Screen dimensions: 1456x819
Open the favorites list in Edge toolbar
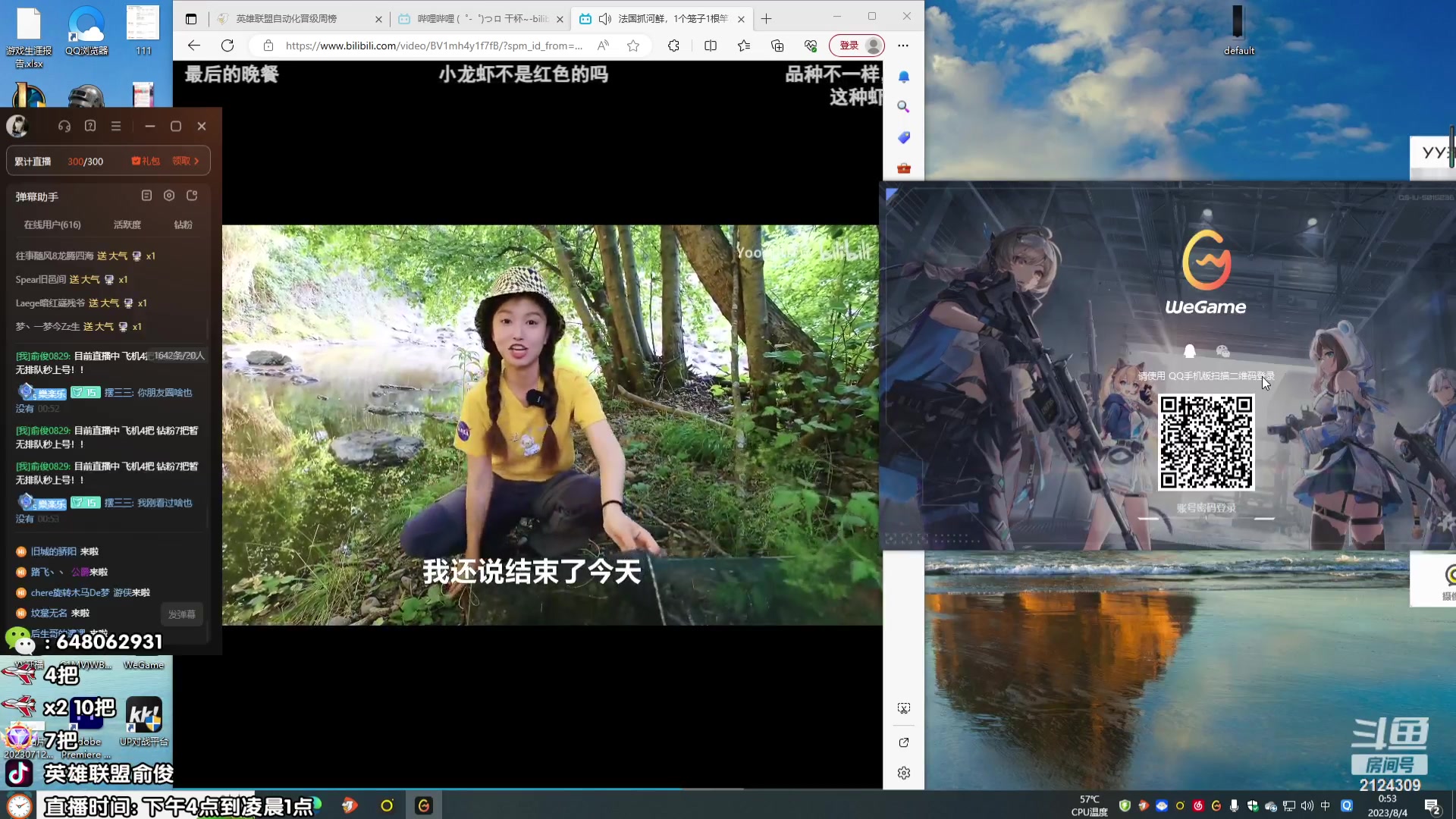(744, 45)
